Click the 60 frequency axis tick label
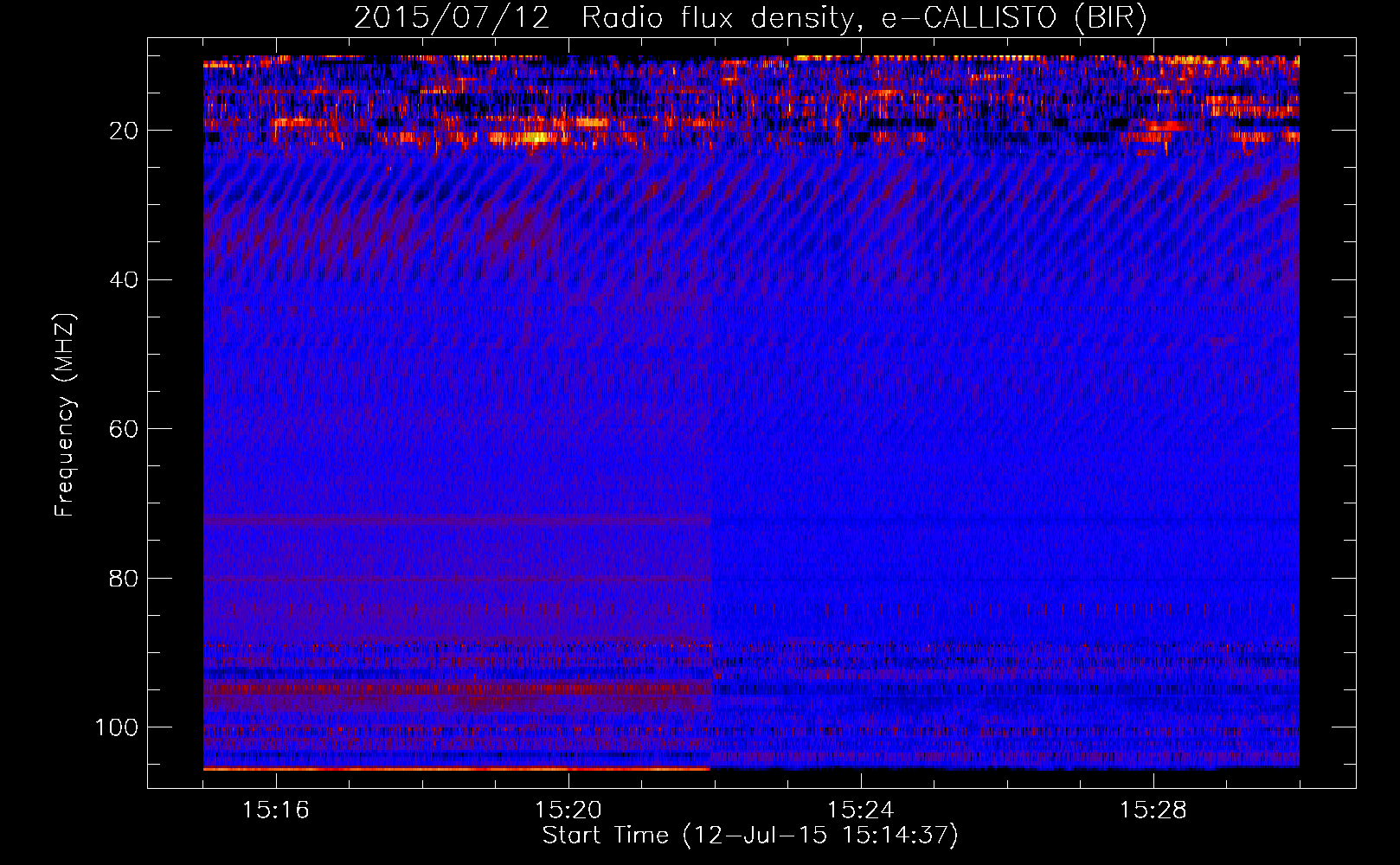The image size is (1400, 865). point(125,429)
